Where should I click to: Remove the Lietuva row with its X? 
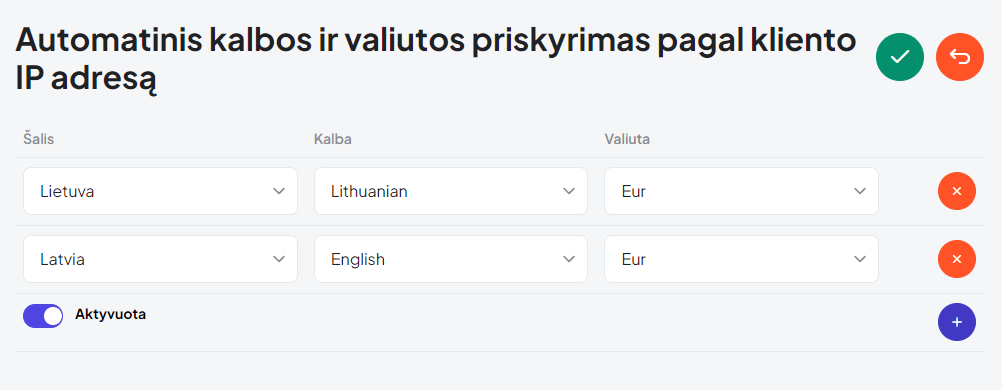point(957,191)
